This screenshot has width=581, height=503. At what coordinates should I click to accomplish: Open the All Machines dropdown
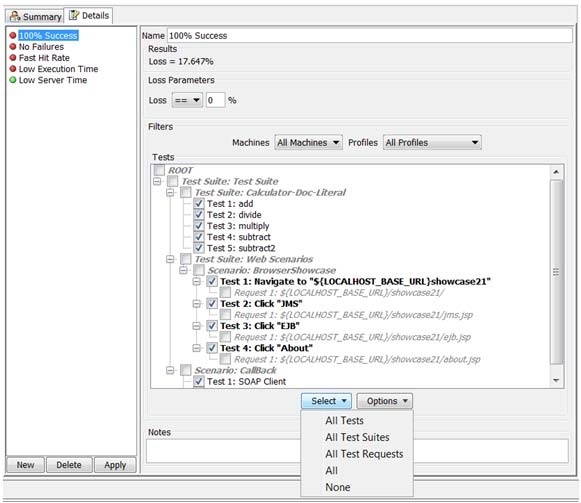308,142
